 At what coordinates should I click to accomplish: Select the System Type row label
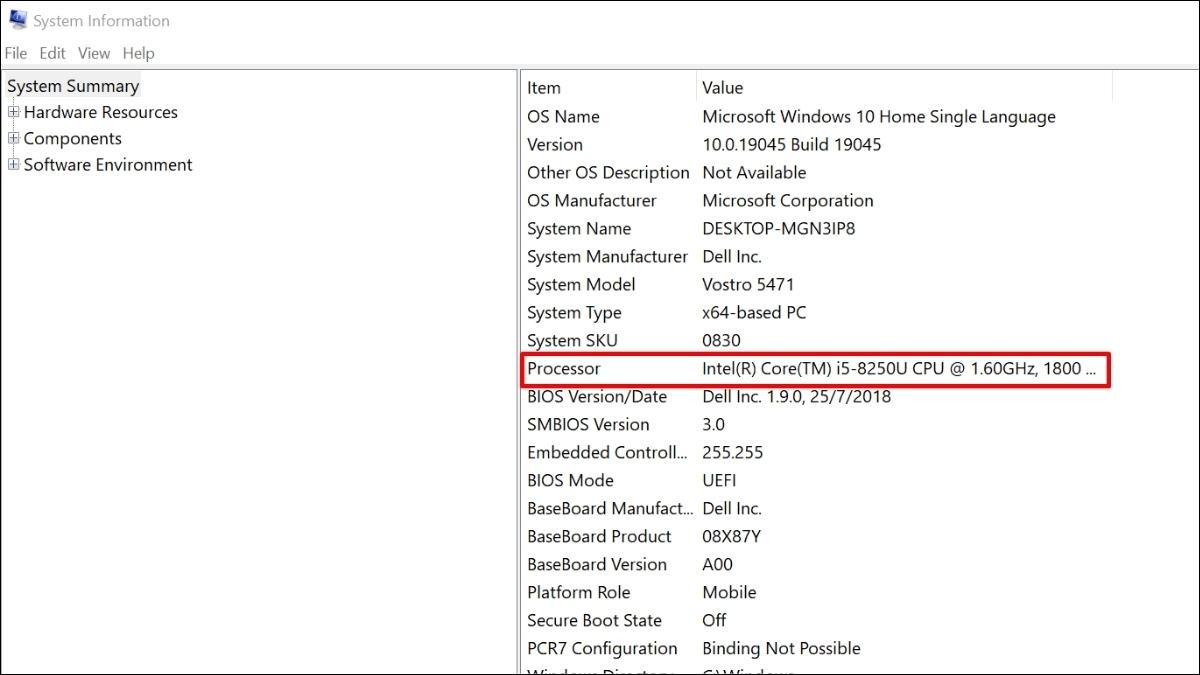coord(575,313)
